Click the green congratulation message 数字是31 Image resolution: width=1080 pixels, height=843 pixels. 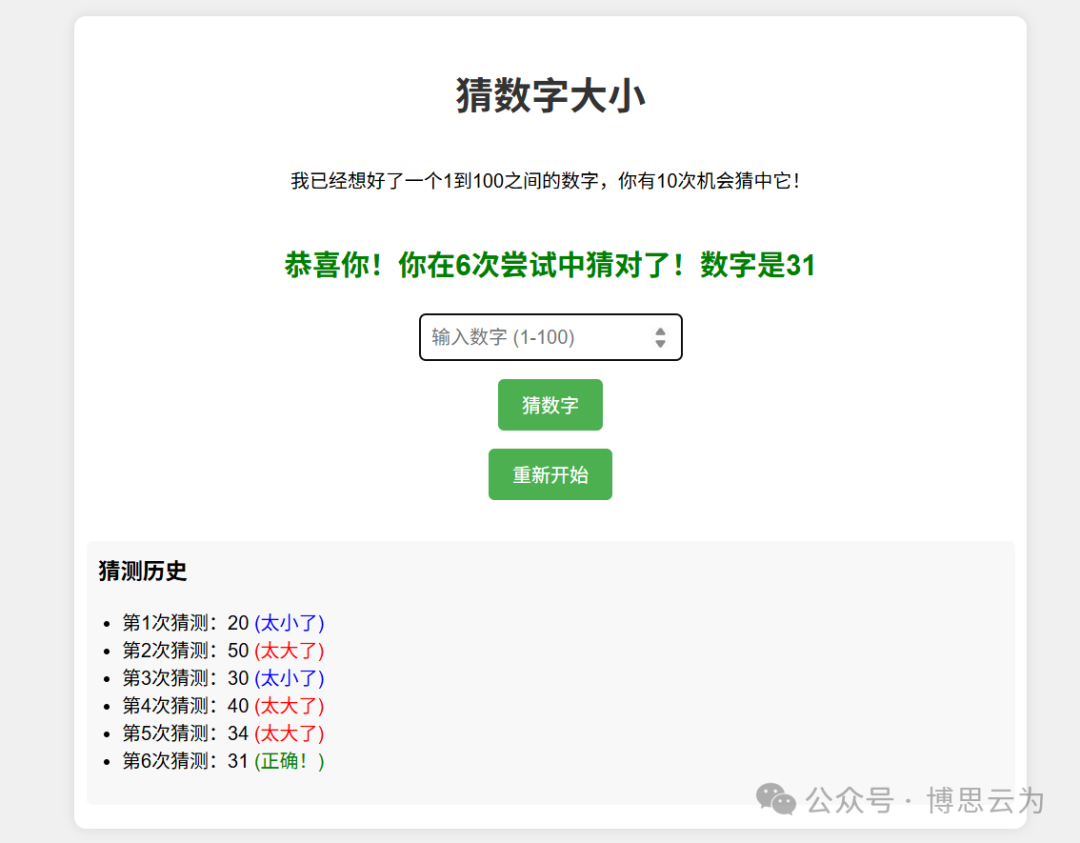pyautogui.click(x=550, y=265)
